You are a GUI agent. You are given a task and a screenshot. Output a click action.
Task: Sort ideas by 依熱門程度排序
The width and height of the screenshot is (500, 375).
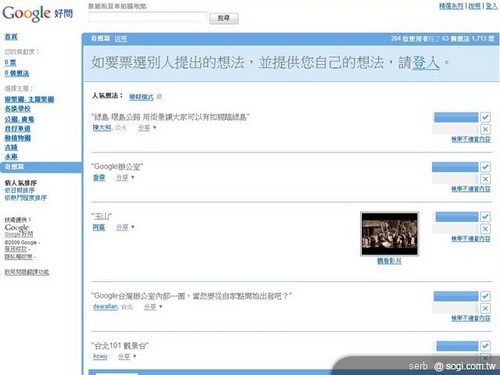(x=26, y=198)
